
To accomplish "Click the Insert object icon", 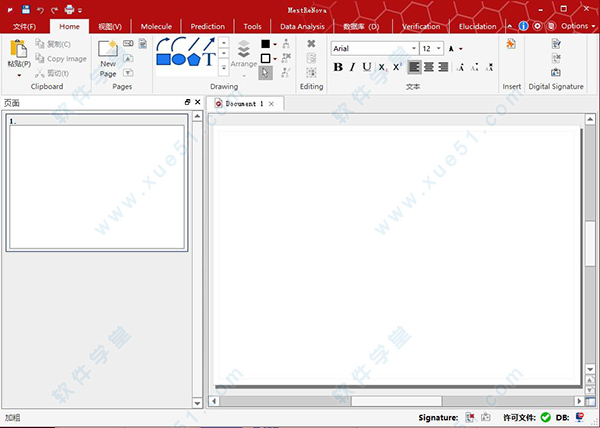I will 511,44.
